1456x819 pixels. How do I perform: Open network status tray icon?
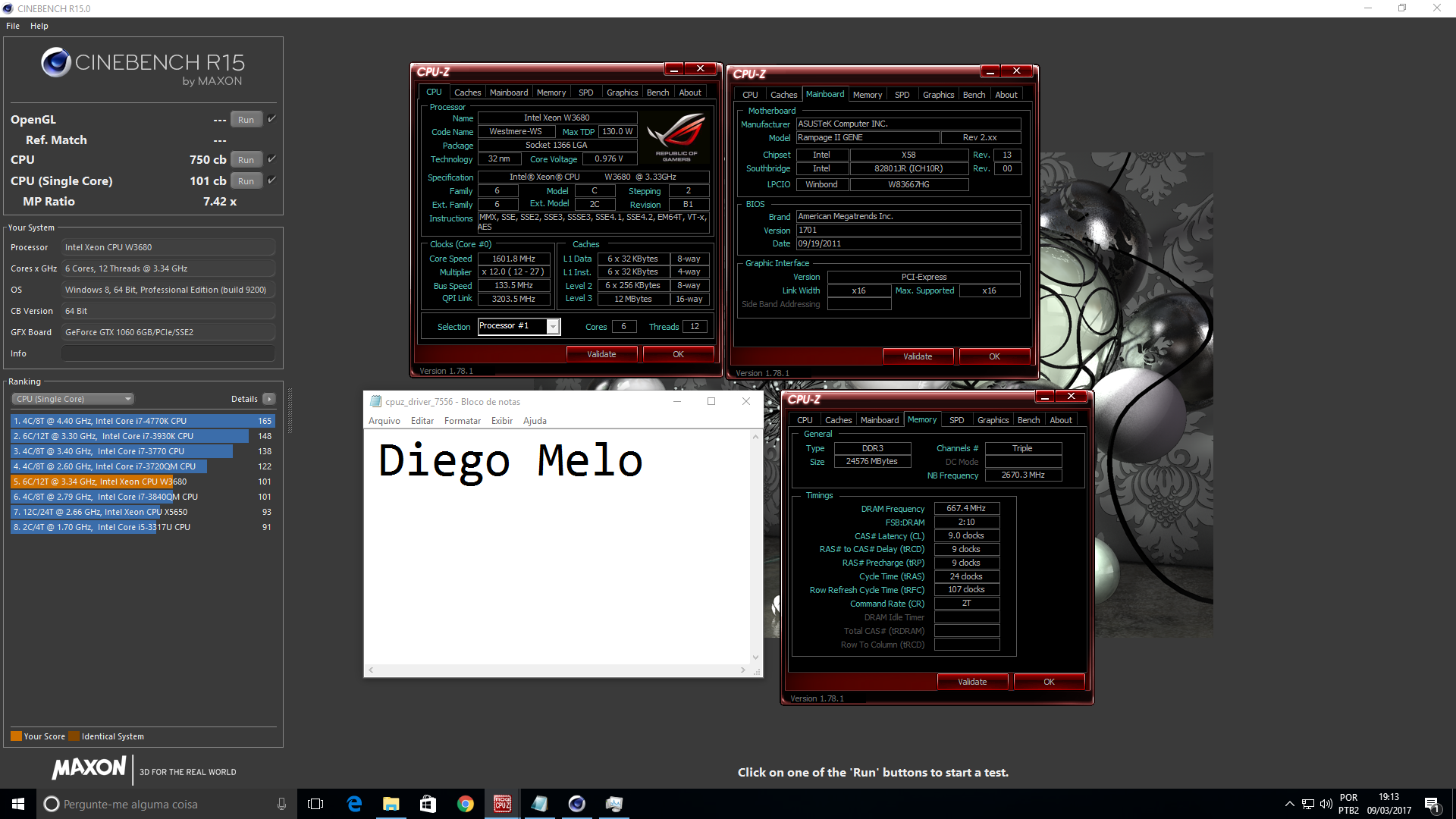click(1307, 804)
